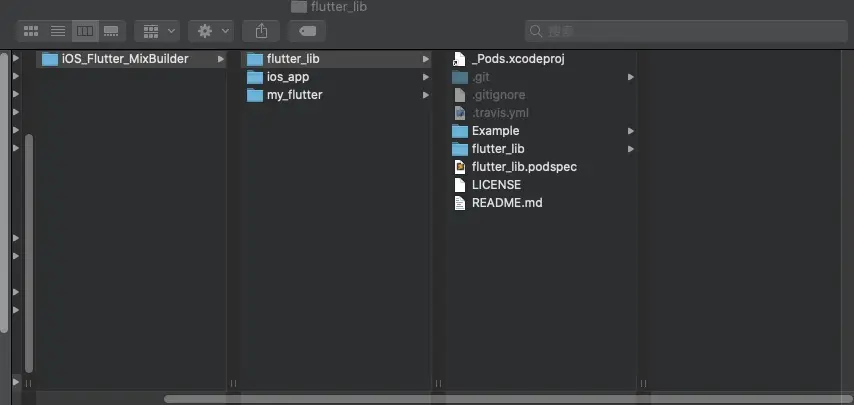Screen dimensions: 854x405
Task: Switch to gallery view mode
Action: (x=111, y=31)
